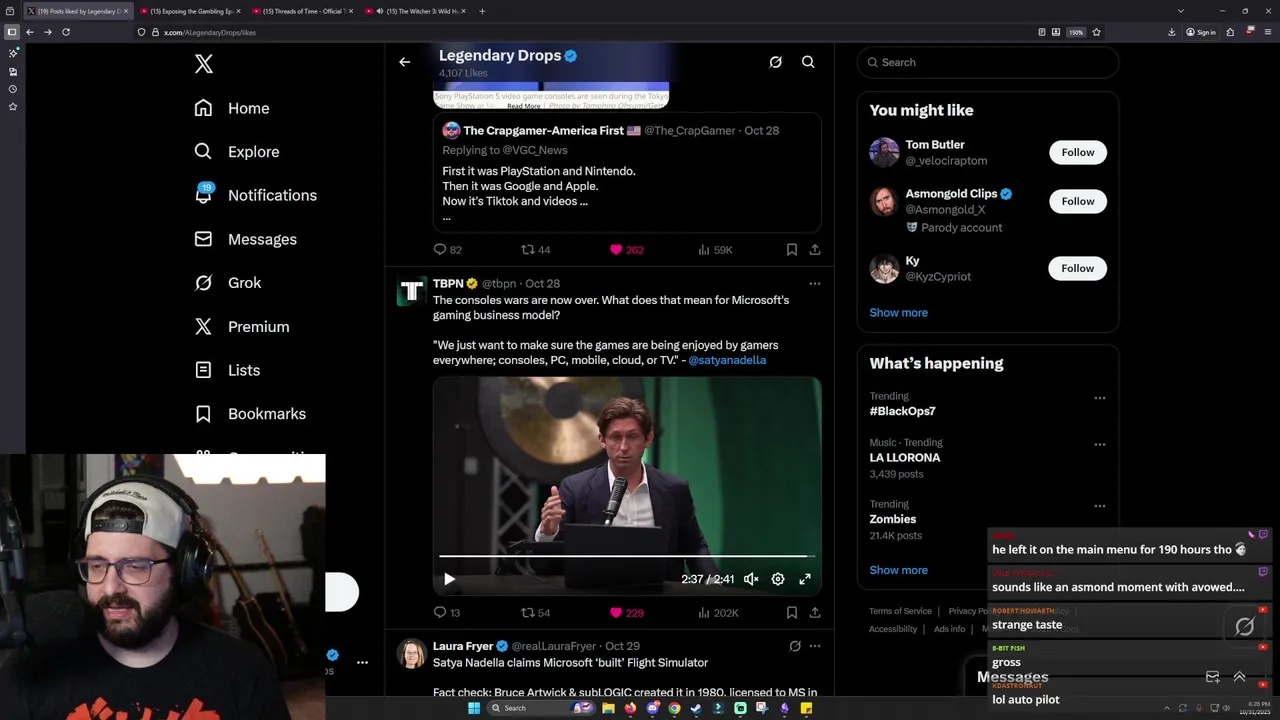This screenshot has height=720, width=1280.
Task: View analytics of the 202K views post
Action: point(717,613)
